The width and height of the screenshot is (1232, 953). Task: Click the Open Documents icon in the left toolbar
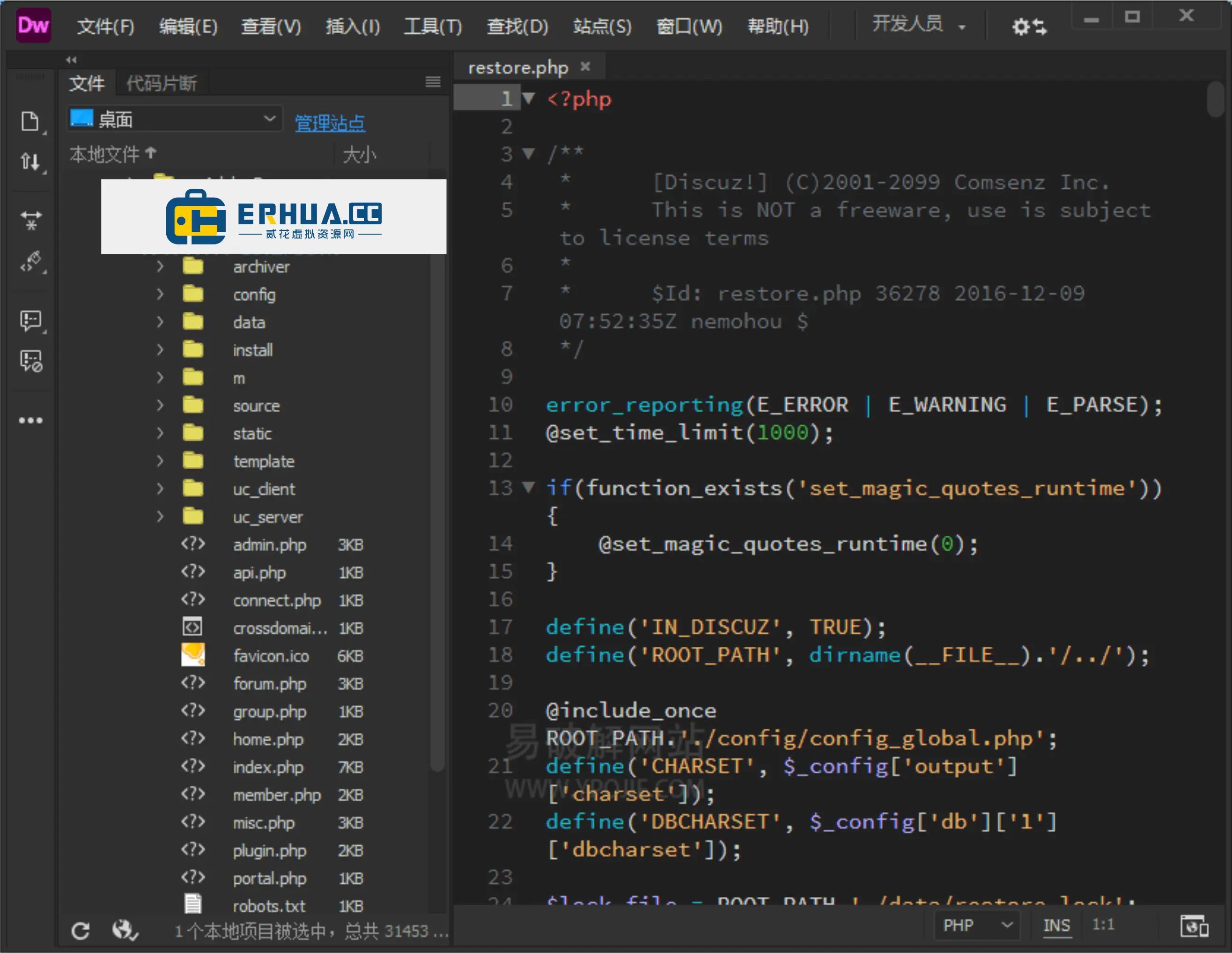(x=30, y=121)
